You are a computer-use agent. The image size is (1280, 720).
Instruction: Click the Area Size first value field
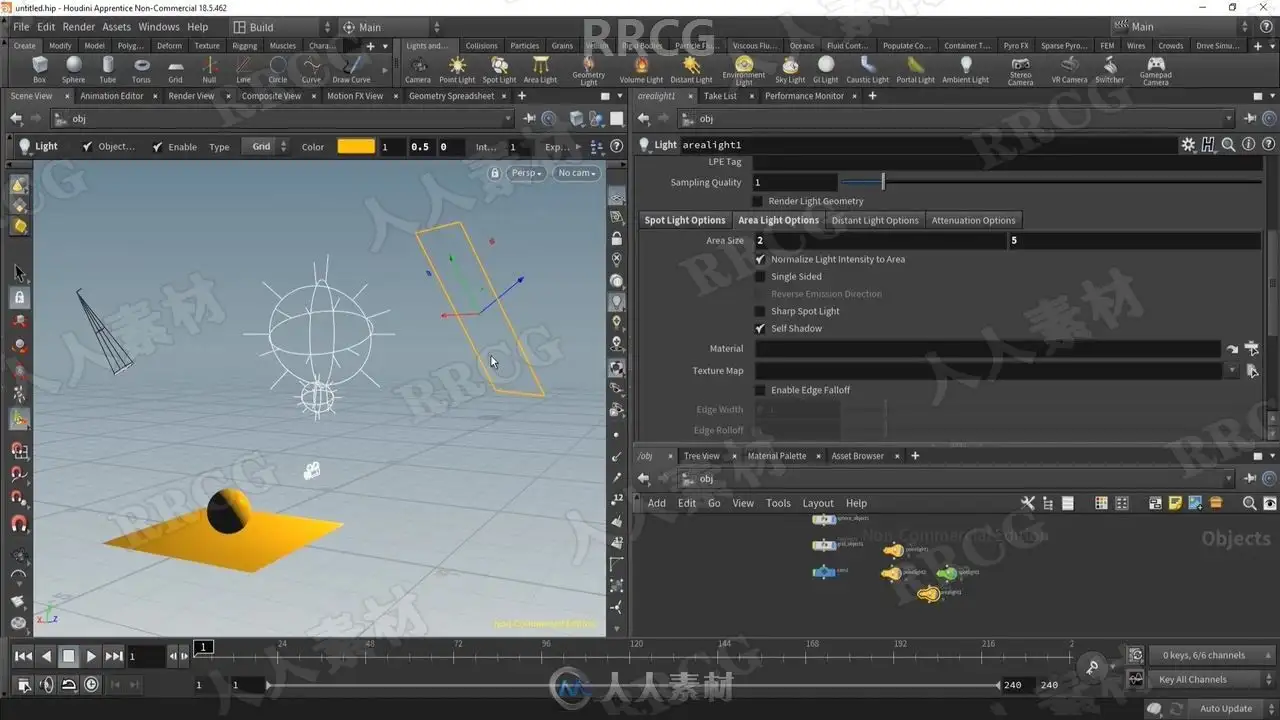[x=880, y=241]
